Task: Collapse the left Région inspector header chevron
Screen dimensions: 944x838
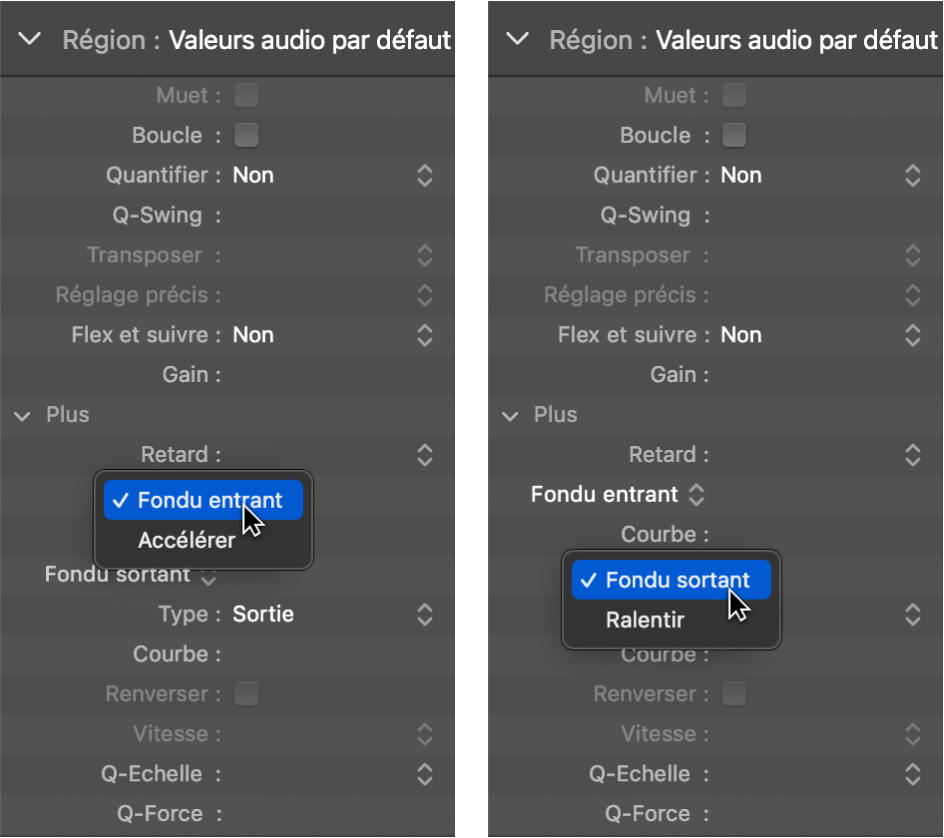Action: (31, 40)
